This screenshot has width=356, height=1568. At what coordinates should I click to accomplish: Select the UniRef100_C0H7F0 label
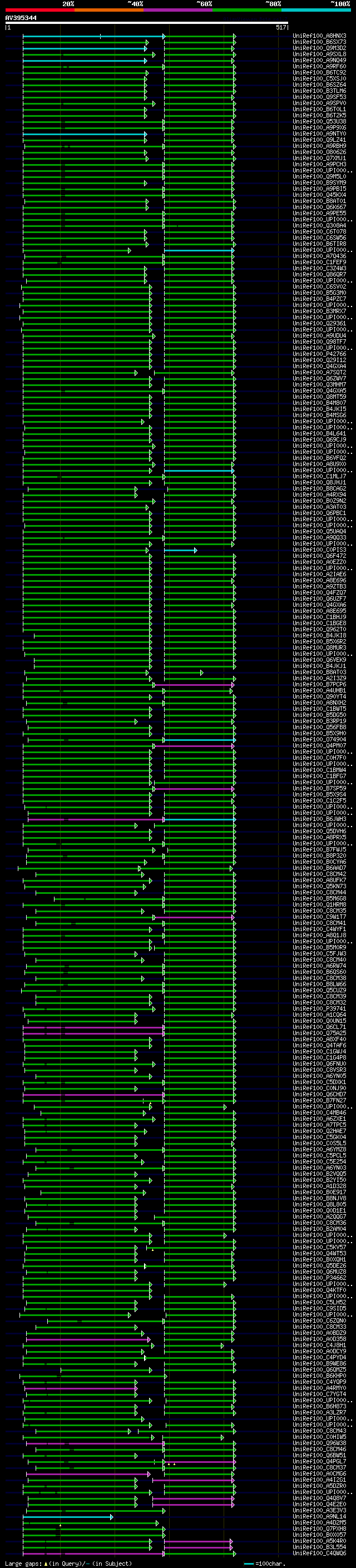click(319, 759)
